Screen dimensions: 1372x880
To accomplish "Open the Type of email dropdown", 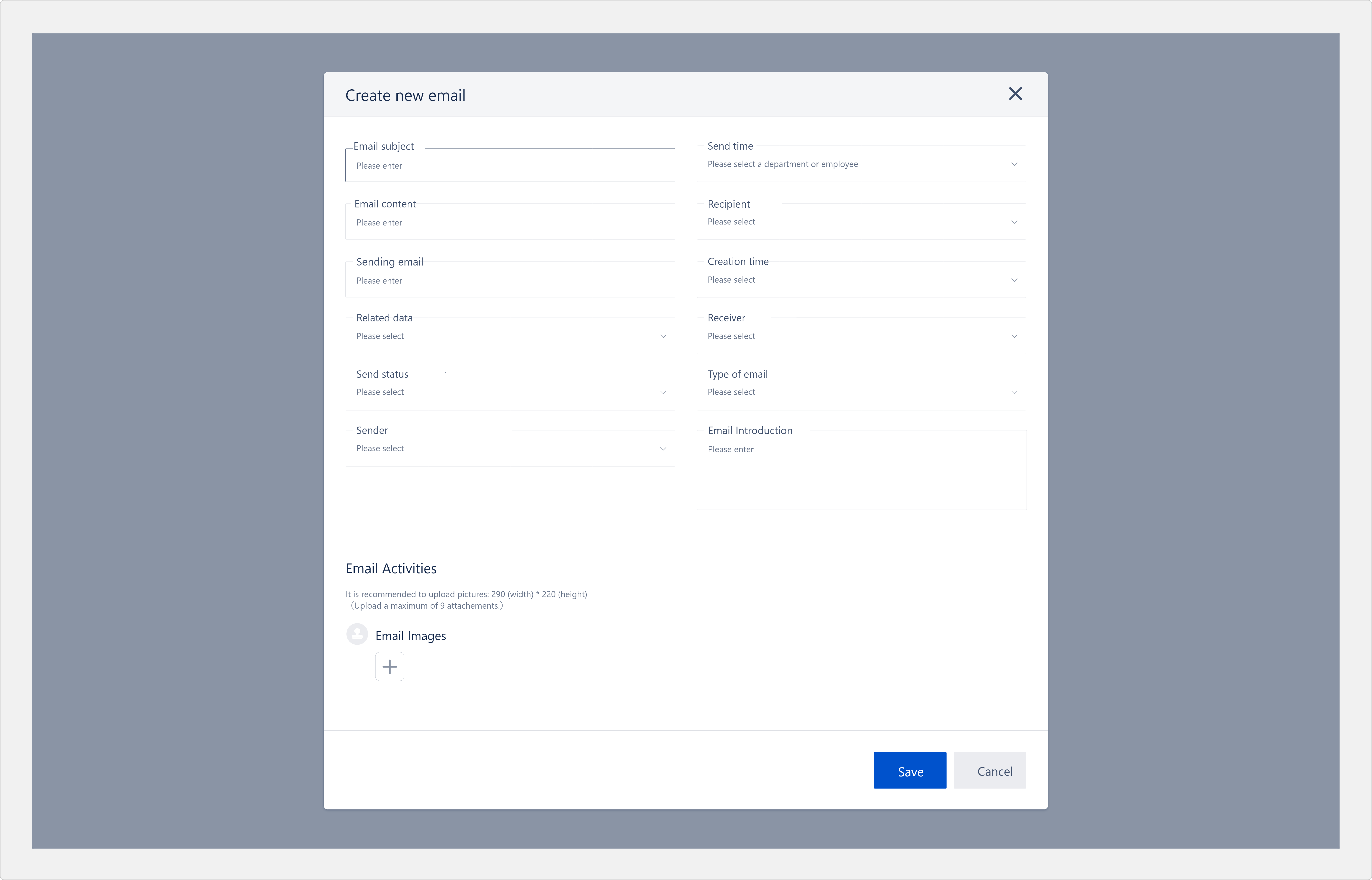I will point(861,392).
